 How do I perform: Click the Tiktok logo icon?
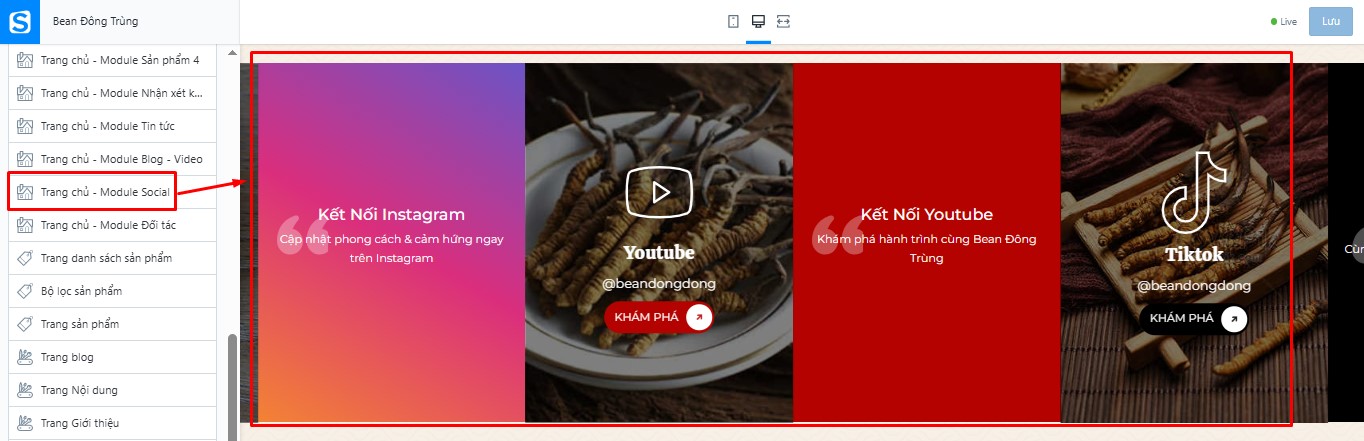1193,192
